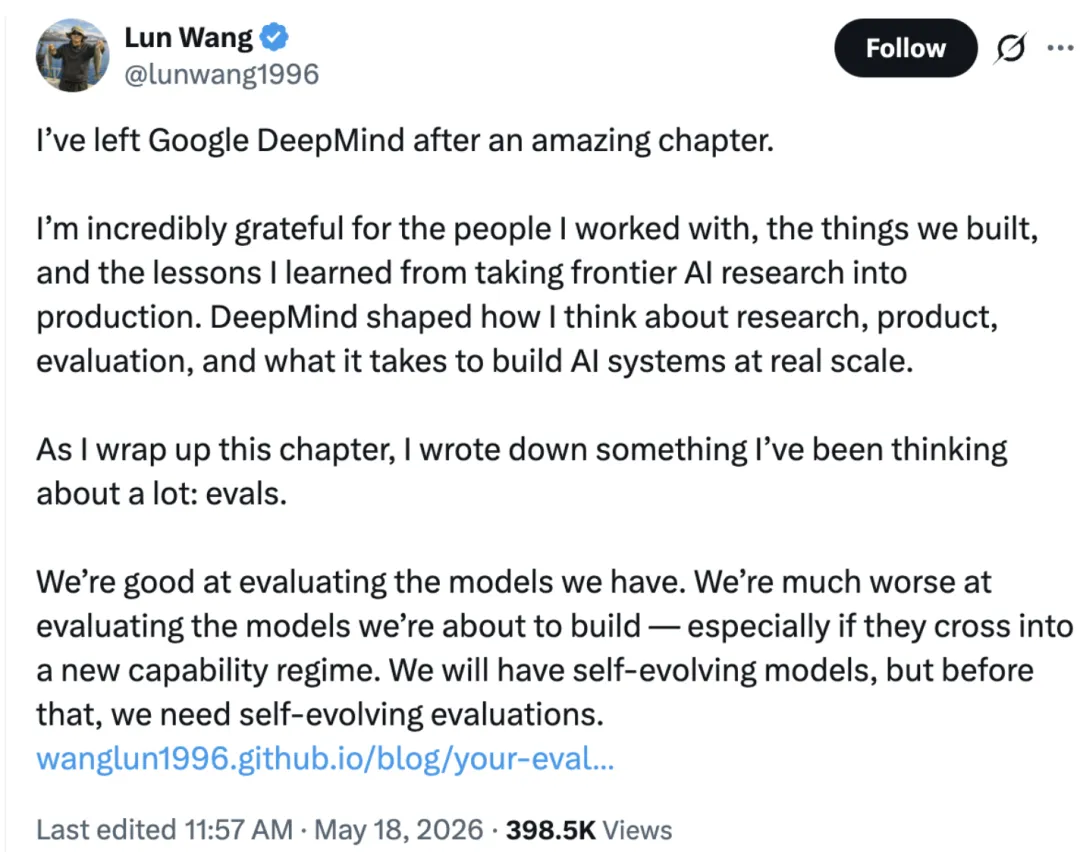This screenshot has height=856, width=1080.
Task: Open the Grok slashed-circle icon
Action: point(1010,48)
